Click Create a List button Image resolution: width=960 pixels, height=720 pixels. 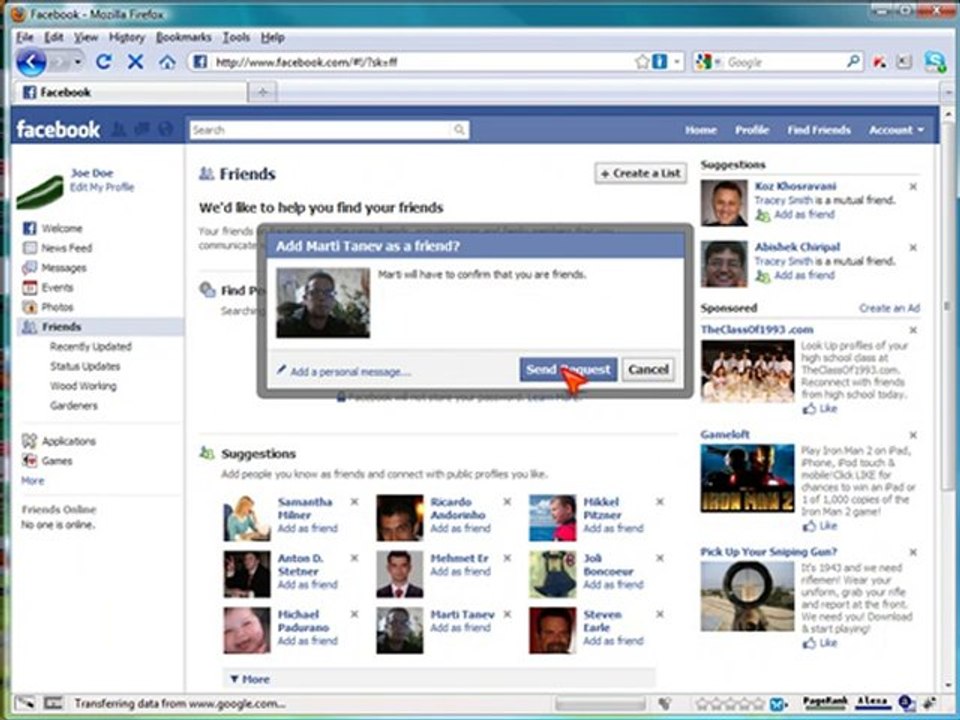(x=640, y=173)
